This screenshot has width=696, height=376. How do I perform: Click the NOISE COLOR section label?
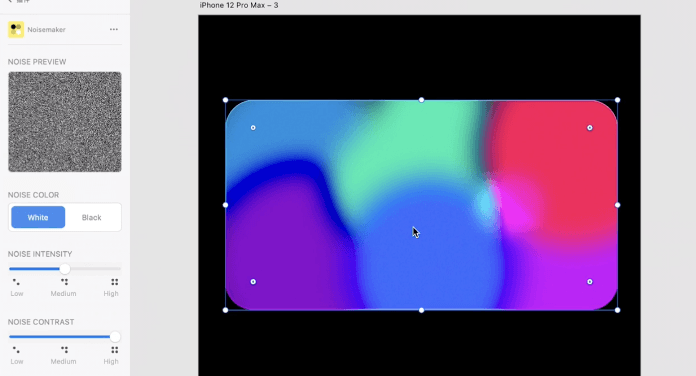tap(33, 195)
